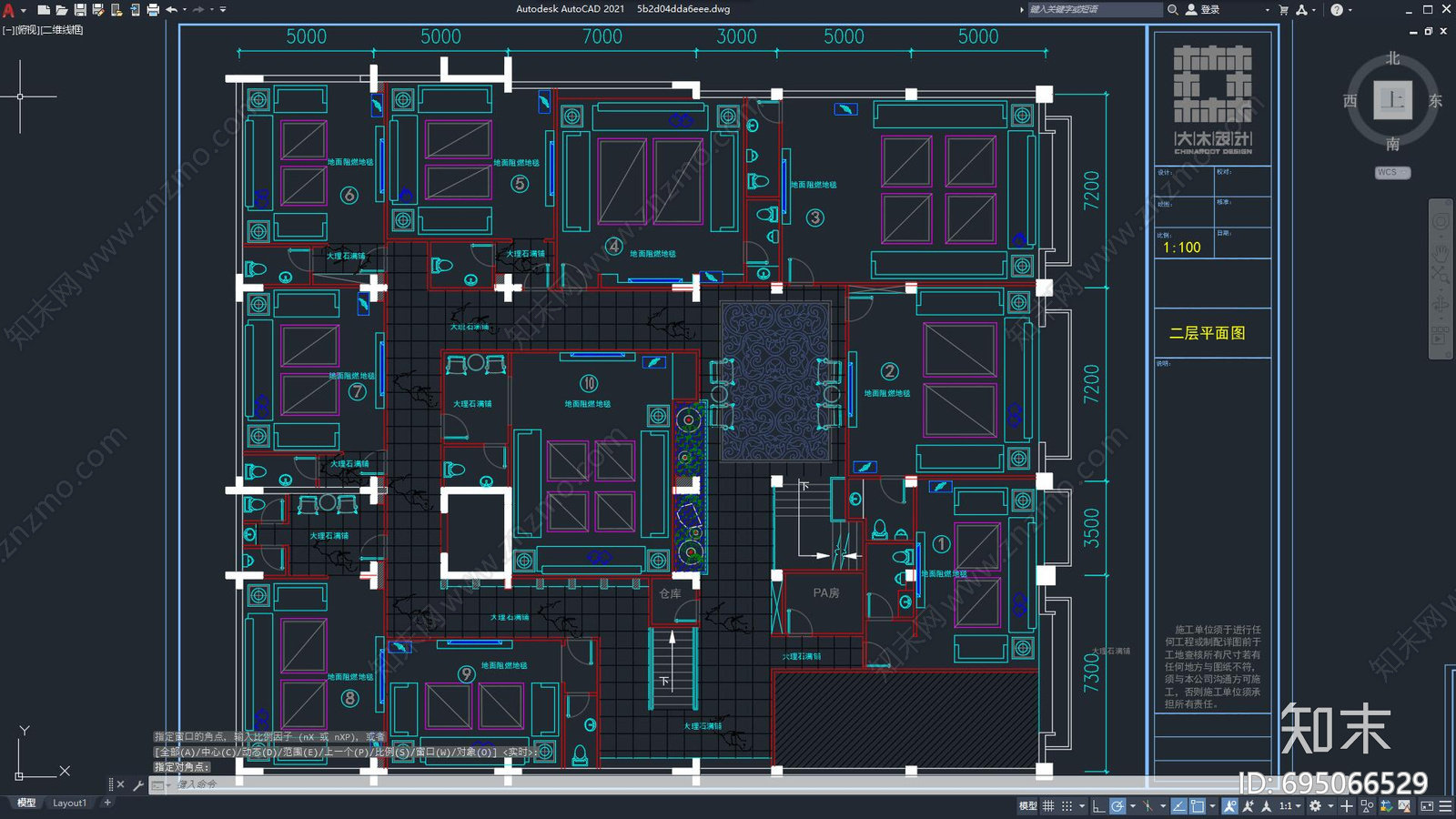Open the 二维线框 visual style menu
This screenshot has width=1456, height=819.
coord(62,30)
